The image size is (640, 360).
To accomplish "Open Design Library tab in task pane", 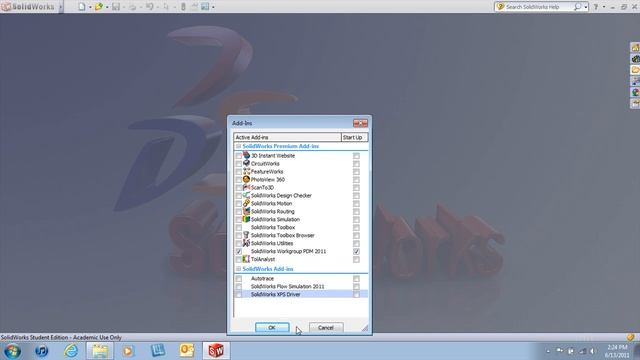I will 635,59.
